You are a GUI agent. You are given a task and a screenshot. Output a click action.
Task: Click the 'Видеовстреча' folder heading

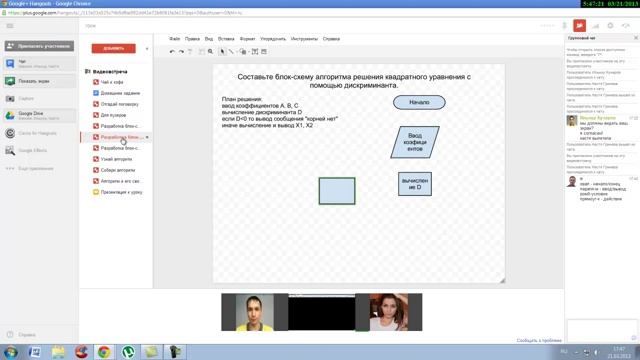[x=106, y=71]
